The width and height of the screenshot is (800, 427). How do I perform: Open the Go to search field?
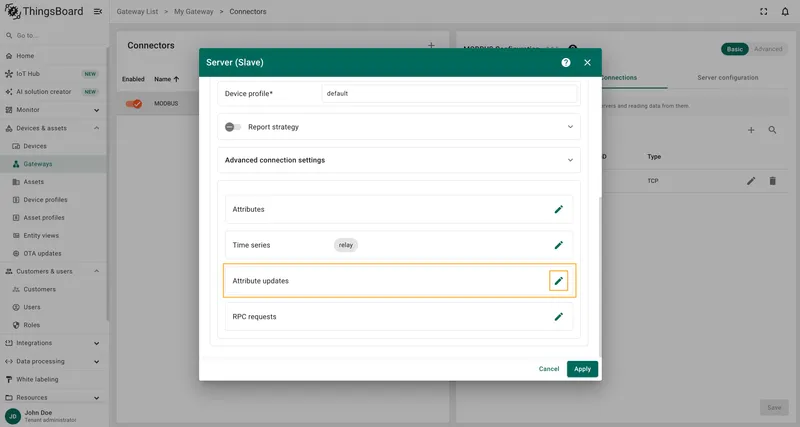54,36
